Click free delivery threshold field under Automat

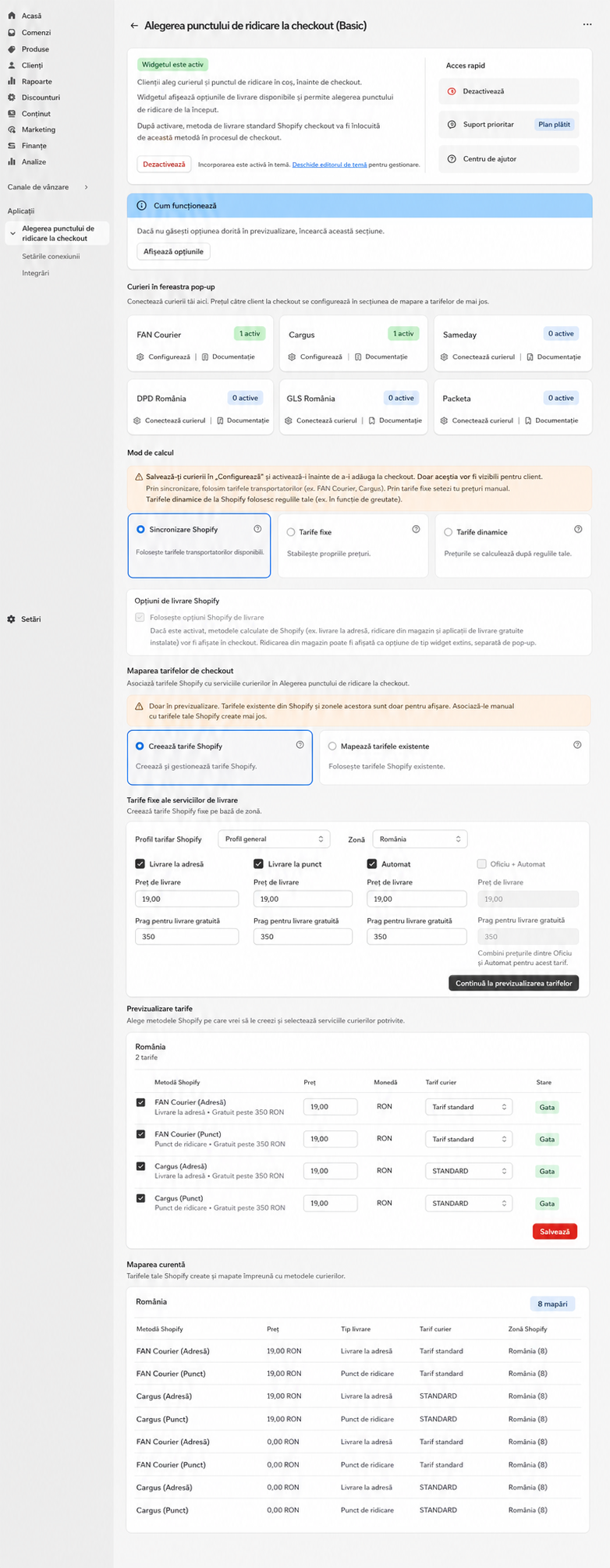[x=417, y=937]
